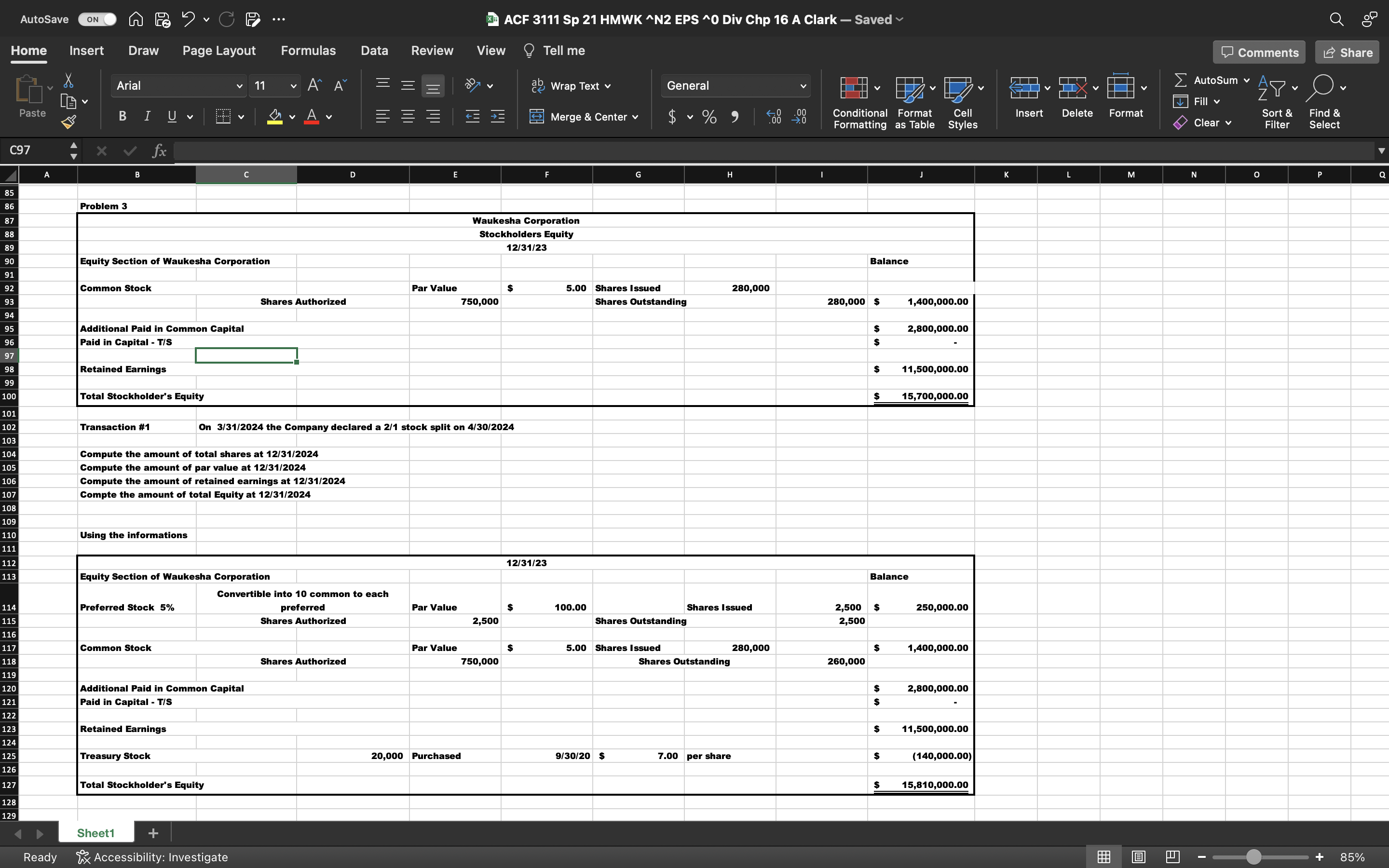
Task: Click the Center align text icon
Action: (408, 117)
